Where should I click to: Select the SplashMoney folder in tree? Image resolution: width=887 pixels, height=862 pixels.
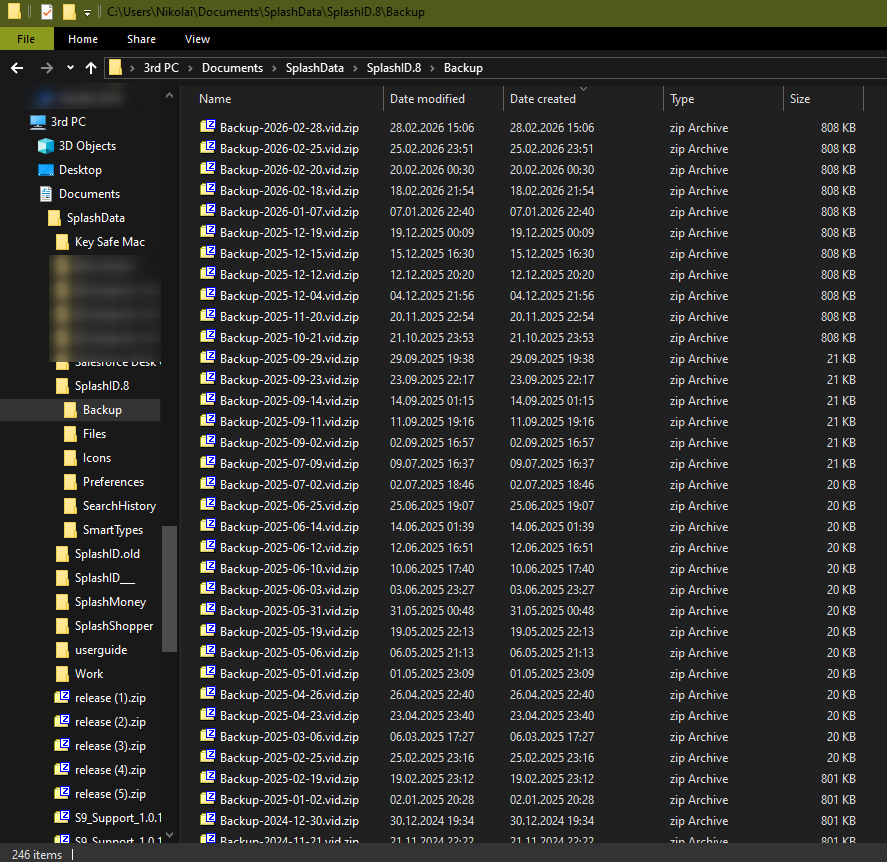pyautogui.click(x=110, y=602)
